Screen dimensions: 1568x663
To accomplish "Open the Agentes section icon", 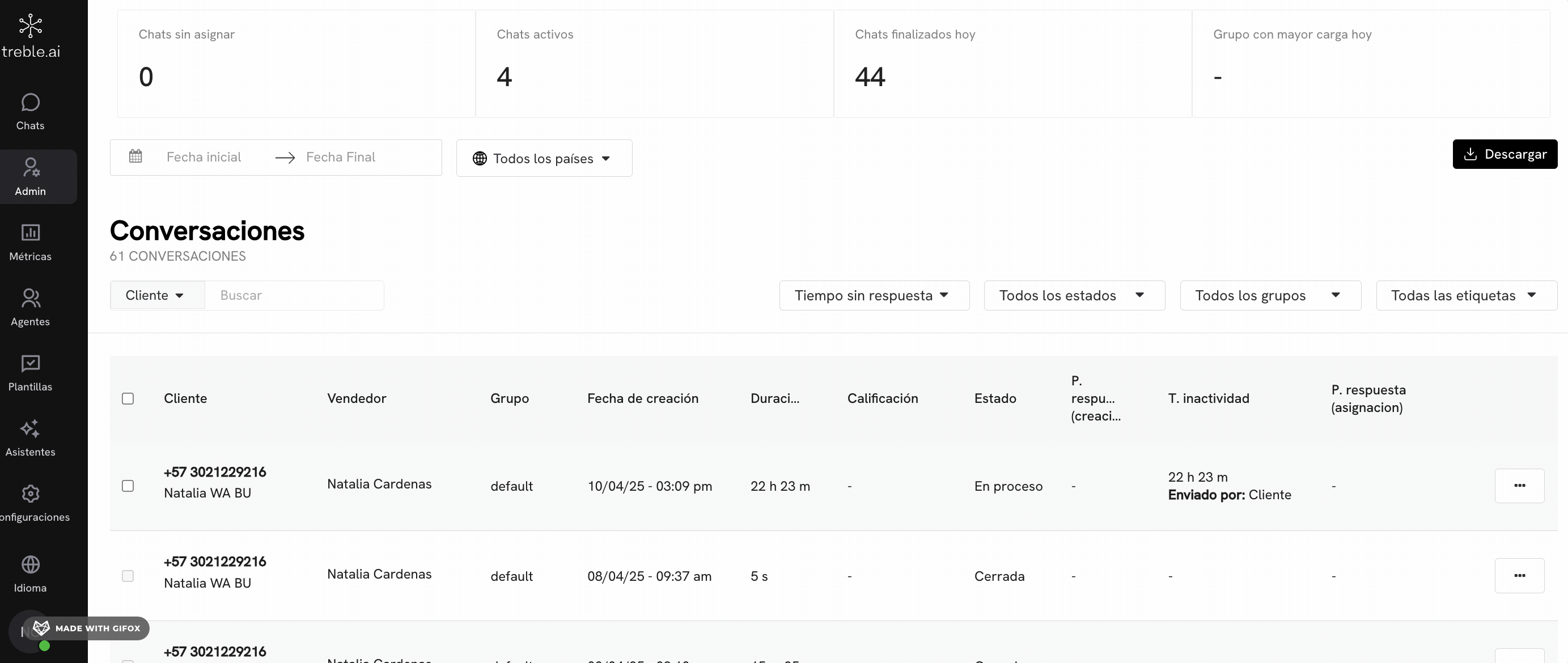I will click(30, 298).
